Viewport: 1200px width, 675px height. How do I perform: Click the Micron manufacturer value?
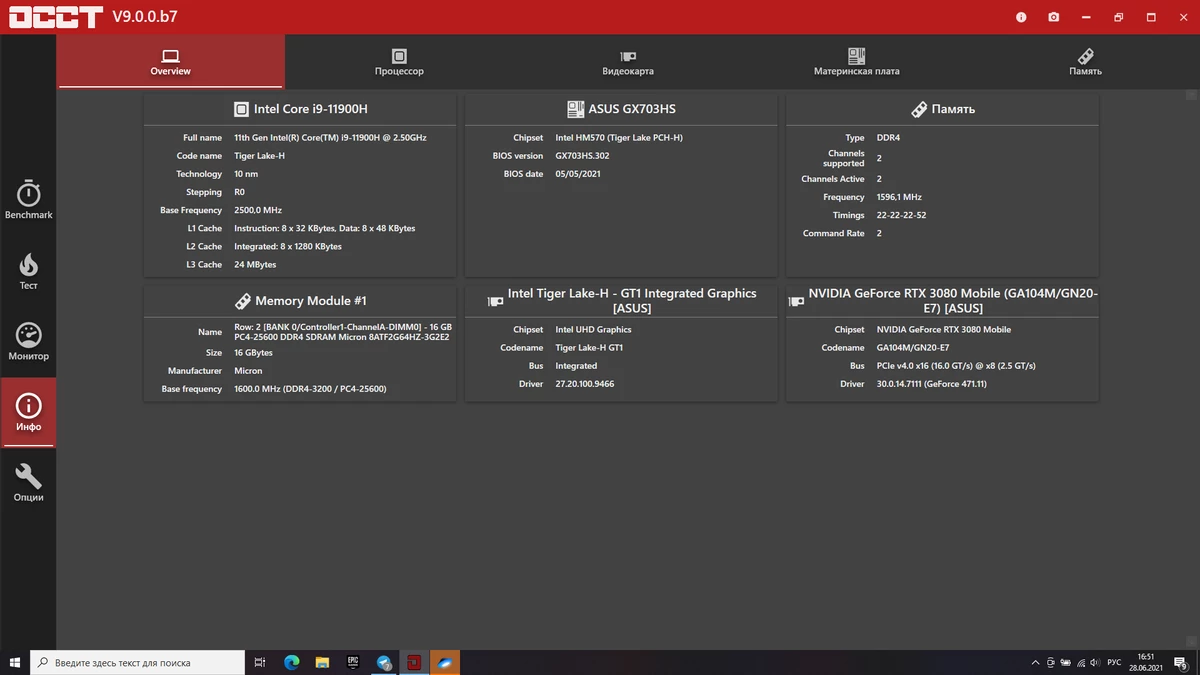coord(248,371)
